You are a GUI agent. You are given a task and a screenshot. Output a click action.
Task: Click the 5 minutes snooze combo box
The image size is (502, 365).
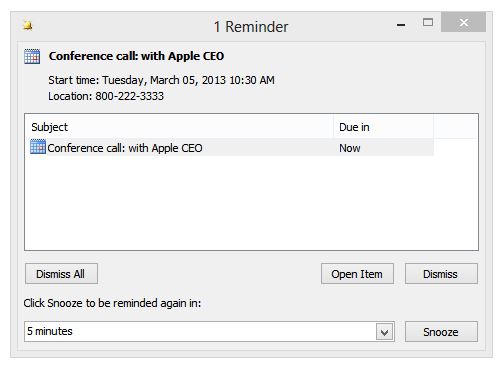click(x=209, y=331)
